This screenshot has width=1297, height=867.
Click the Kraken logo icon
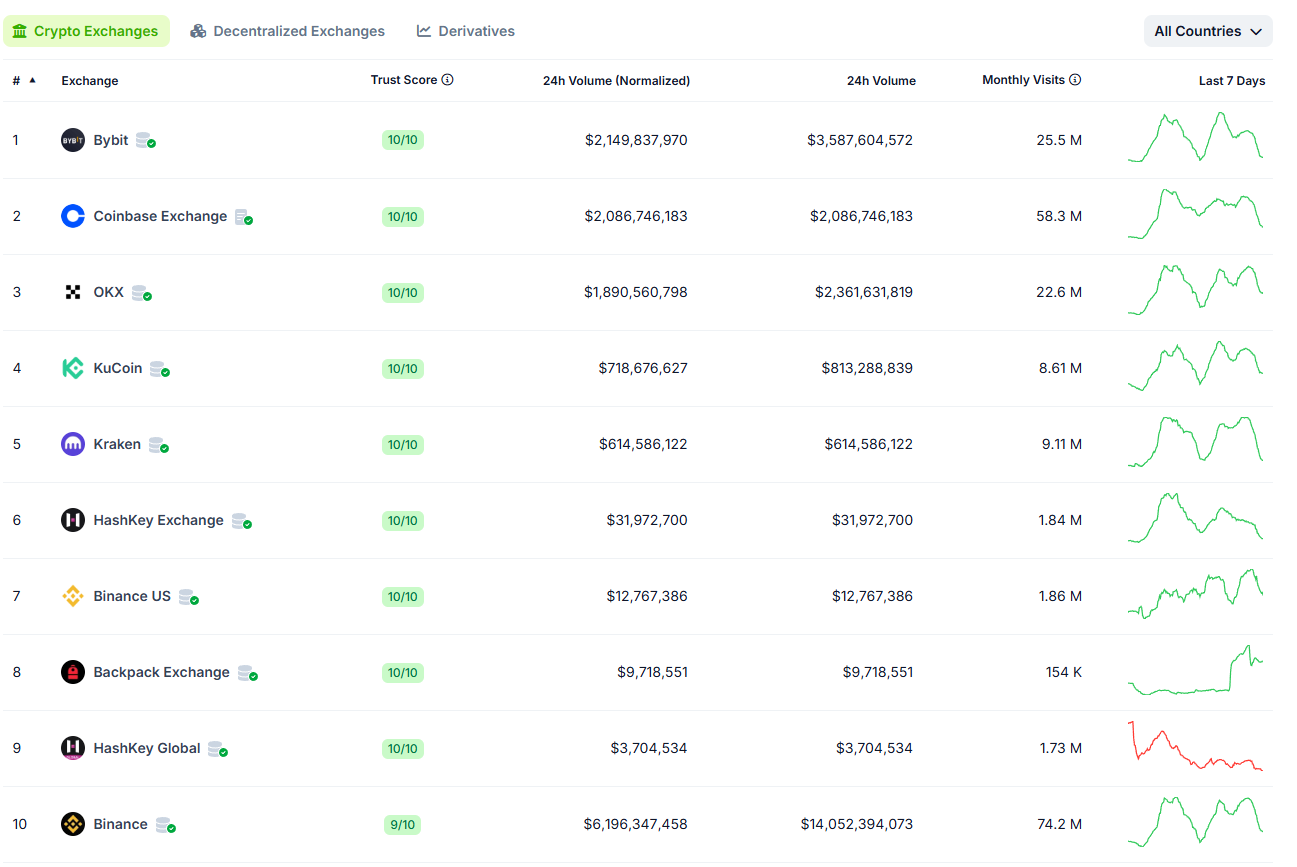pyautogui.click(x=73, y=444)
